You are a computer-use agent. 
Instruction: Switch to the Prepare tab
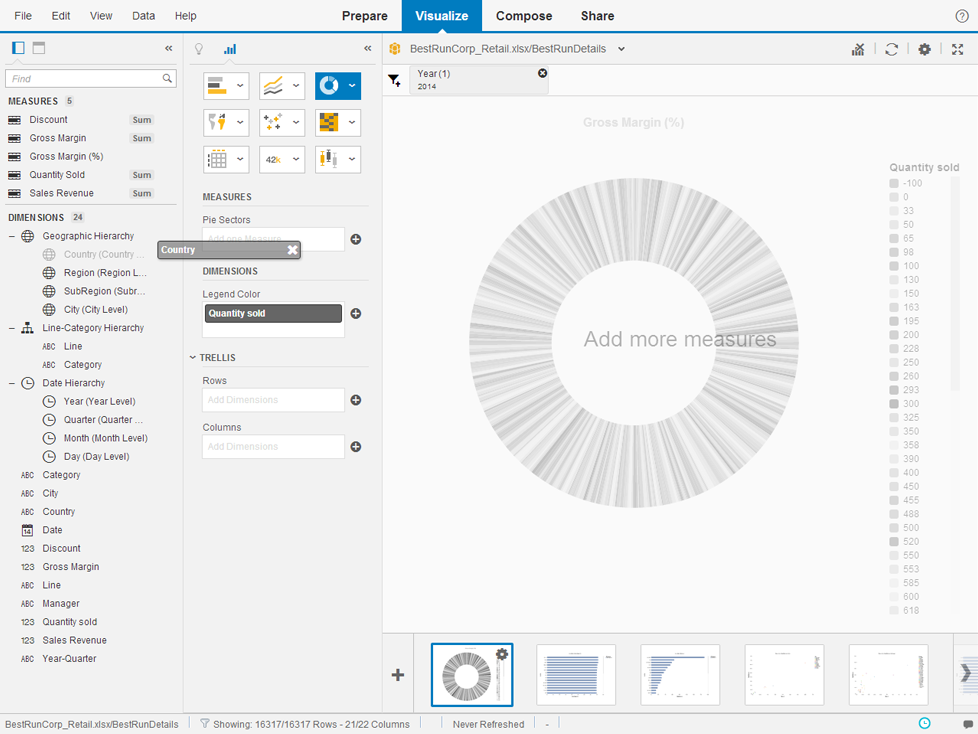365,16
